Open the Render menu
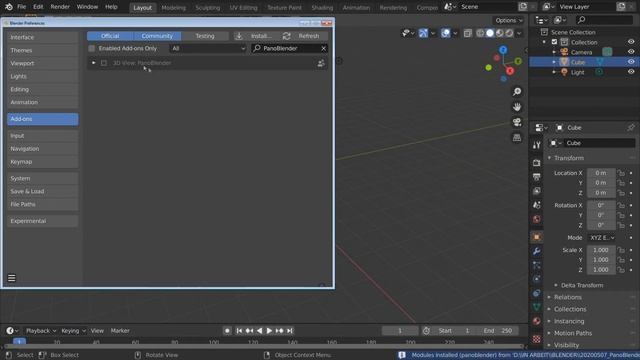This screenshot has width=640, height=360. 60,7
